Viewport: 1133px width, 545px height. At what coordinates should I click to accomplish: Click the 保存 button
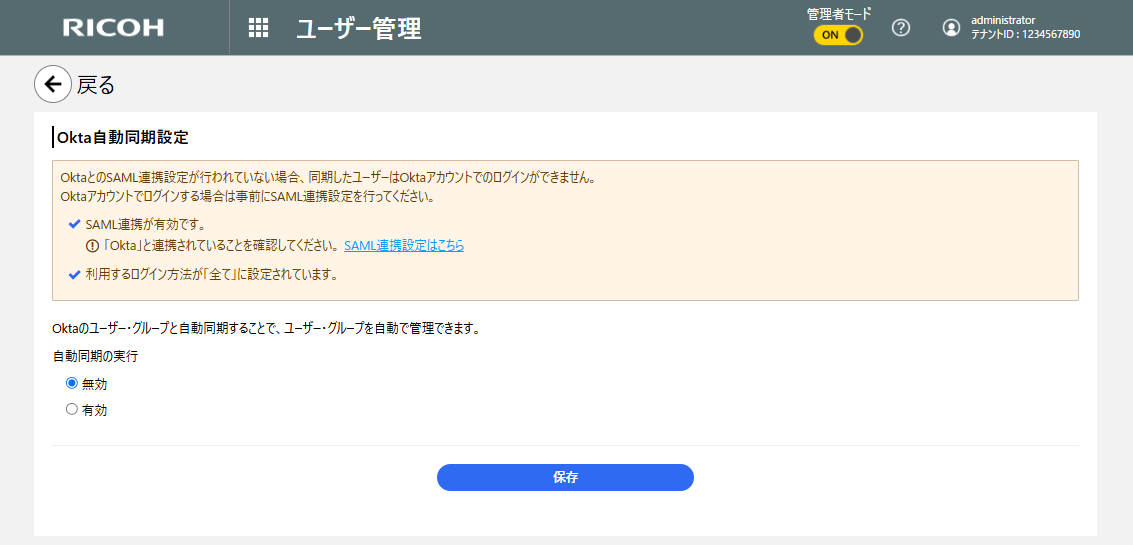[565, 478]
